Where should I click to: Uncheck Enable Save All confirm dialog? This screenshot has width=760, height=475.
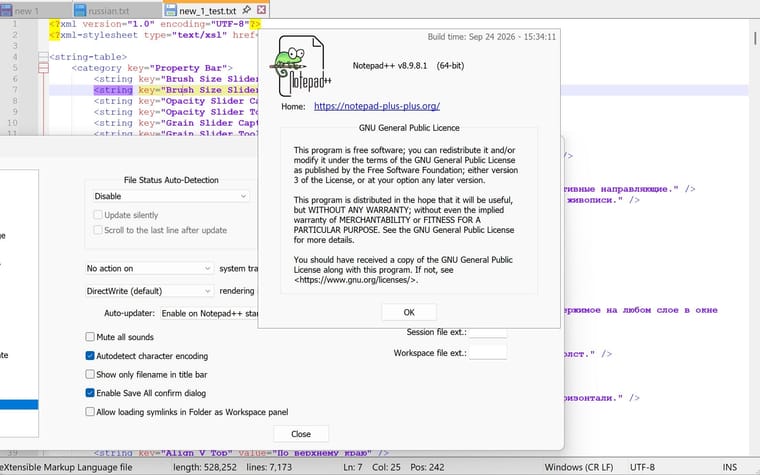(x=90, y=393)
